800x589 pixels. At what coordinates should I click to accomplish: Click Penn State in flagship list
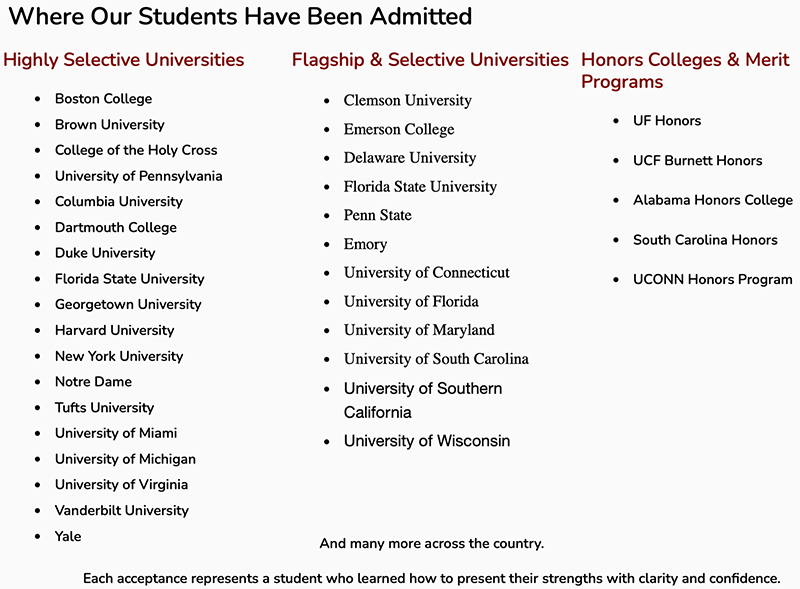pos(377,215)
